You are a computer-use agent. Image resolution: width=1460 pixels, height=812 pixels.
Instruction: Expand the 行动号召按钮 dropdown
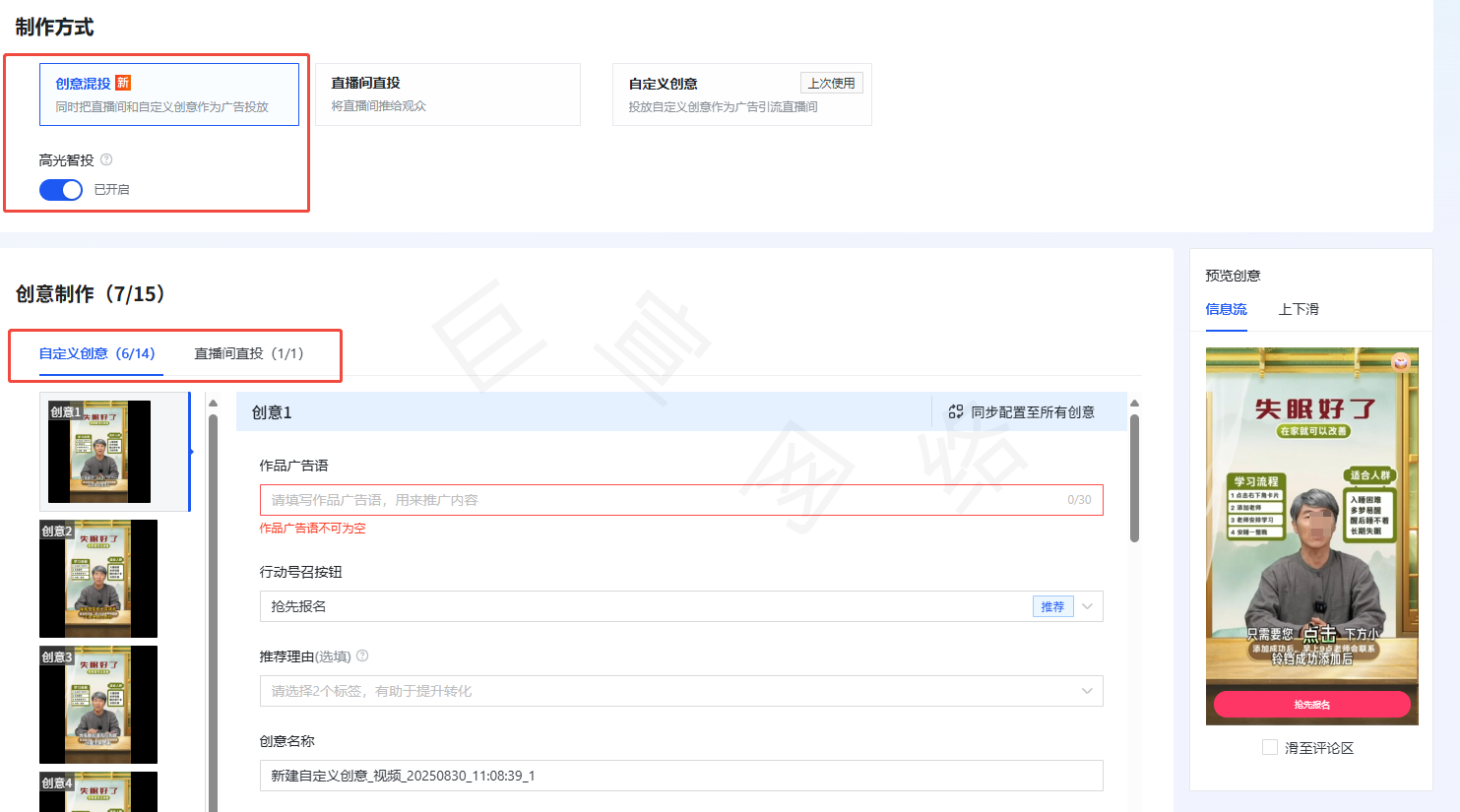(1087, 606)
